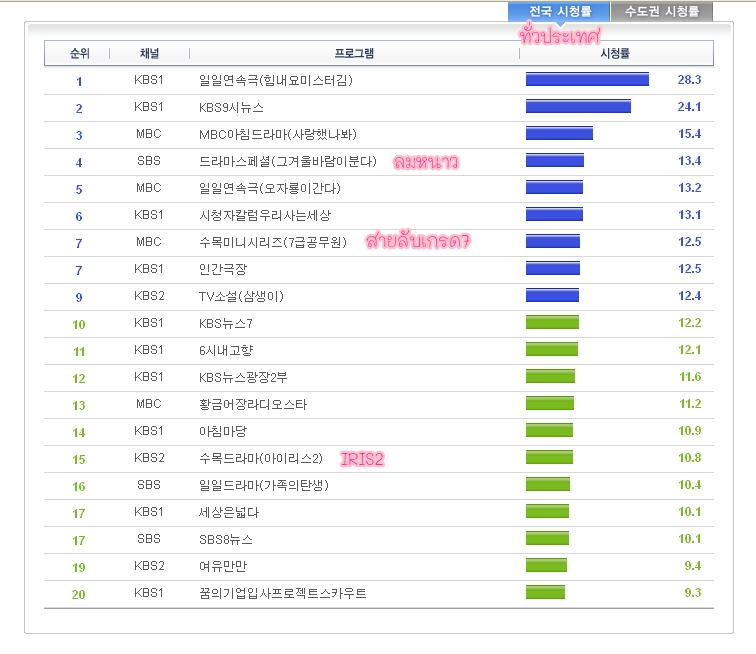Select program 세상은넓다
This screenshot has width=756, height=654.
[x=229, y=512]
